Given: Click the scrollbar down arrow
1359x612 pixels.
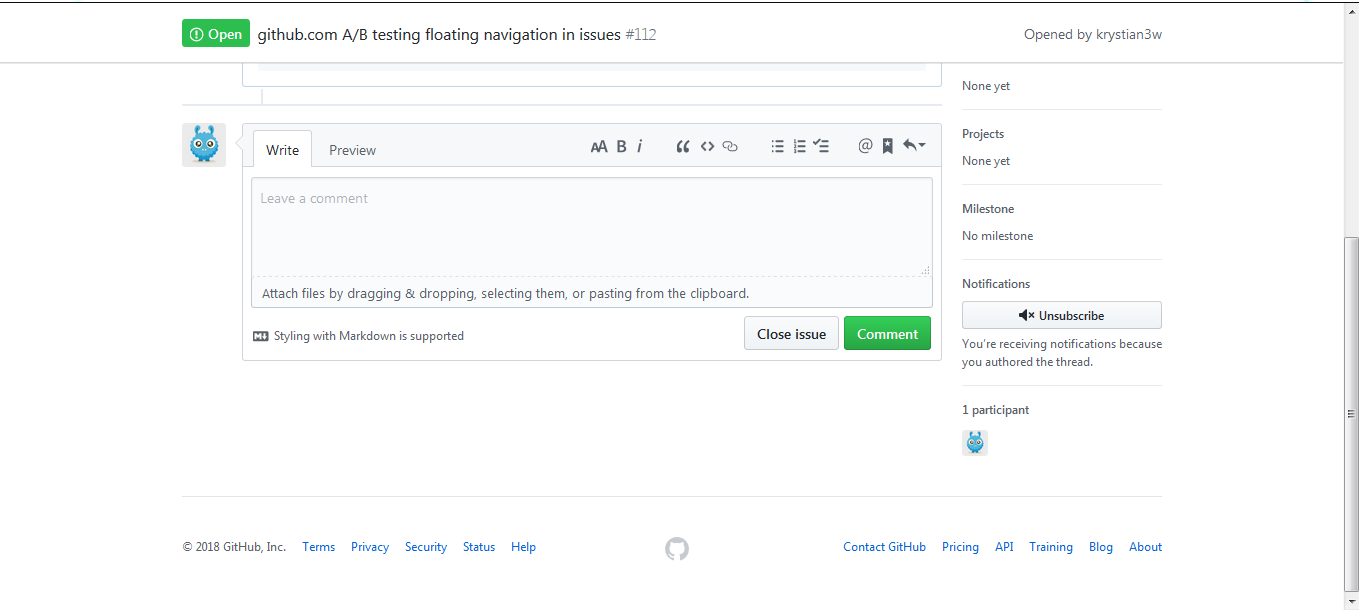Looking at the screenshot, I should tap(1351, 603).
